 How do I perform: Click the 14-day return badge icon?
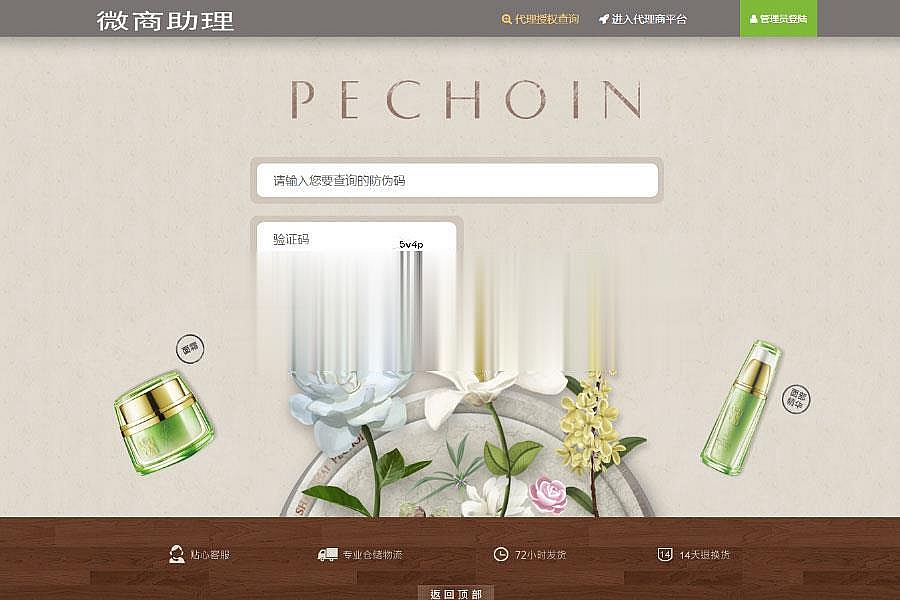(665, 554)
